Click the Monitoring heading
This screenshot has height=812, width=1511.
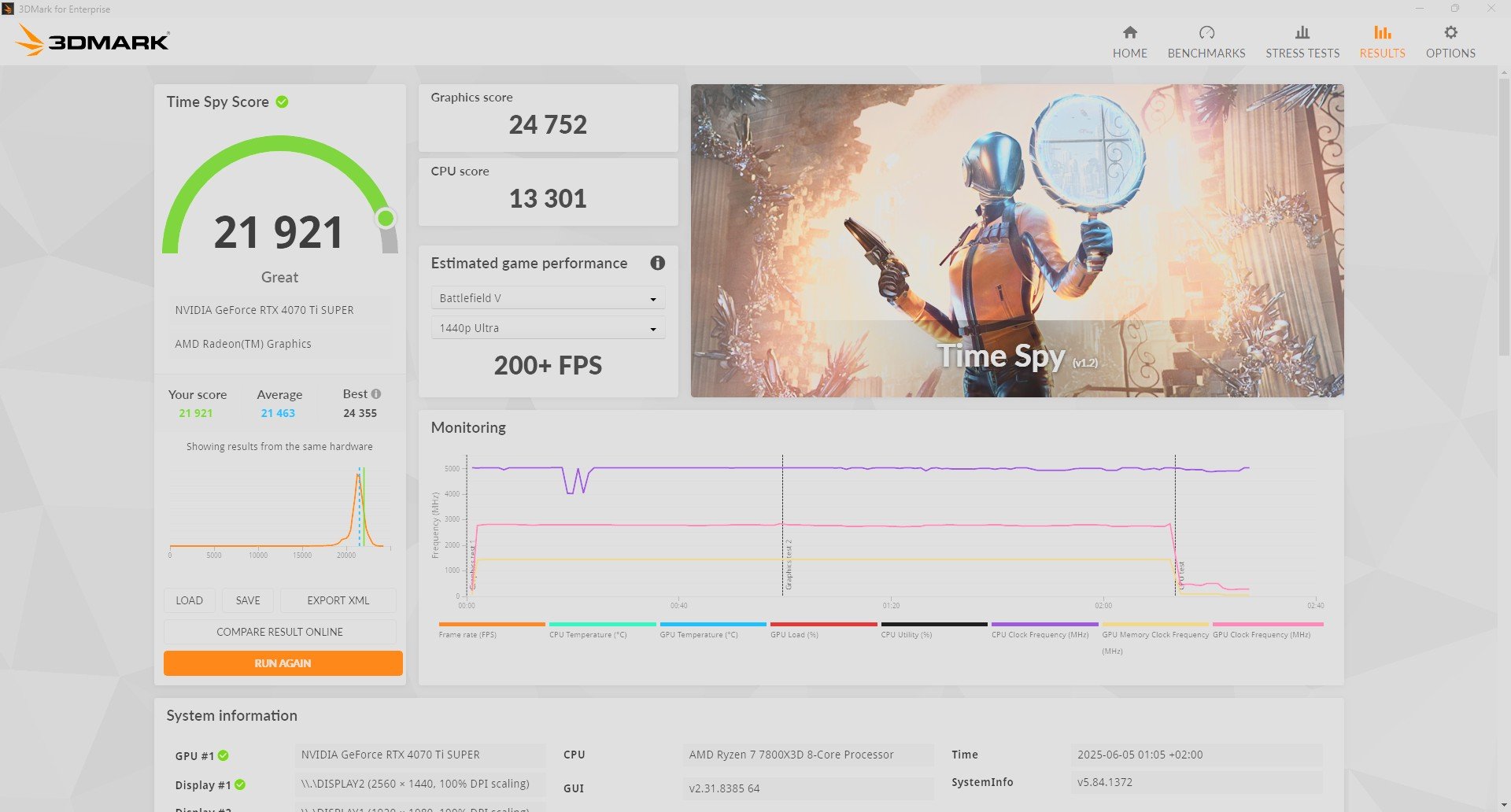(468, 427)
